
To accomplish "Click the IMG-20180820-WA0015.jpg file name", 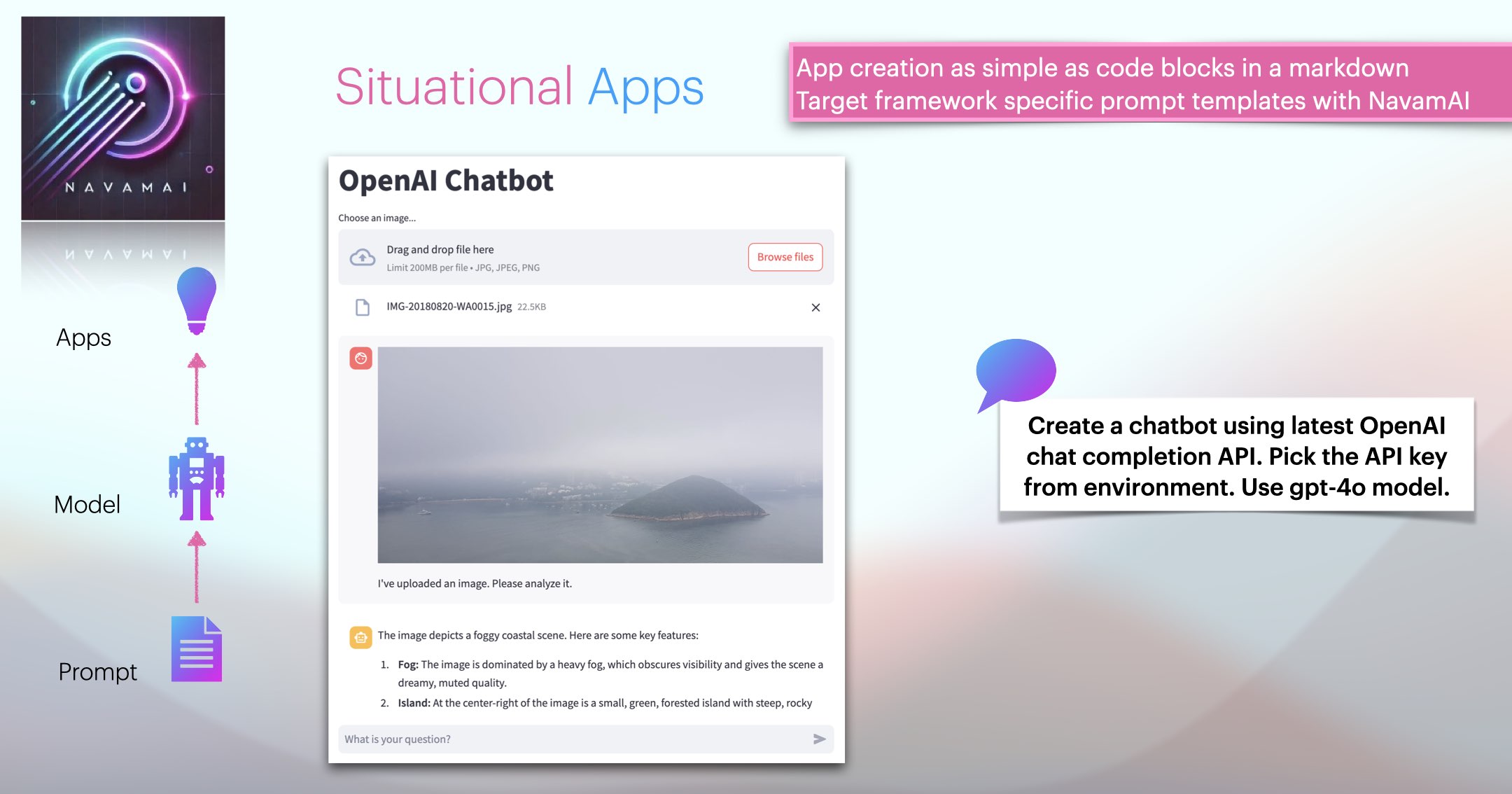I will coord(449,307).
